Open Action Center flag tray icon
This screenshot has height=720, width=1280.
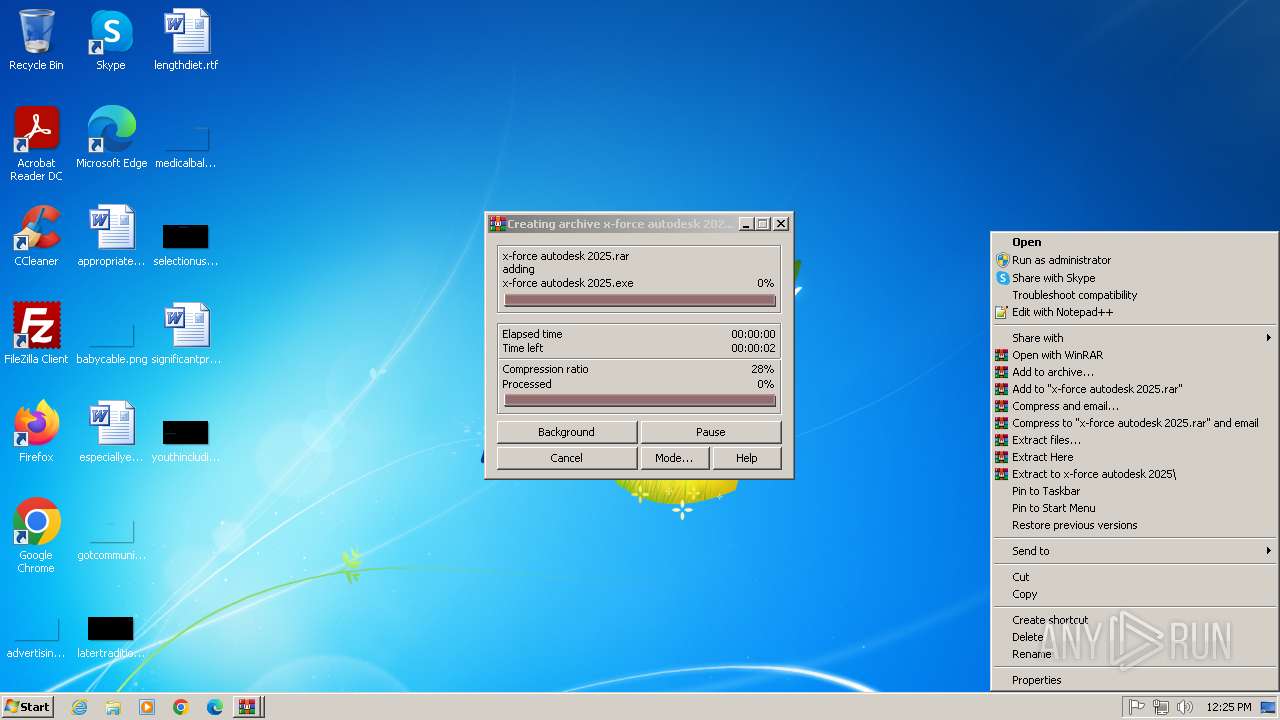[x=1136, y=707]
